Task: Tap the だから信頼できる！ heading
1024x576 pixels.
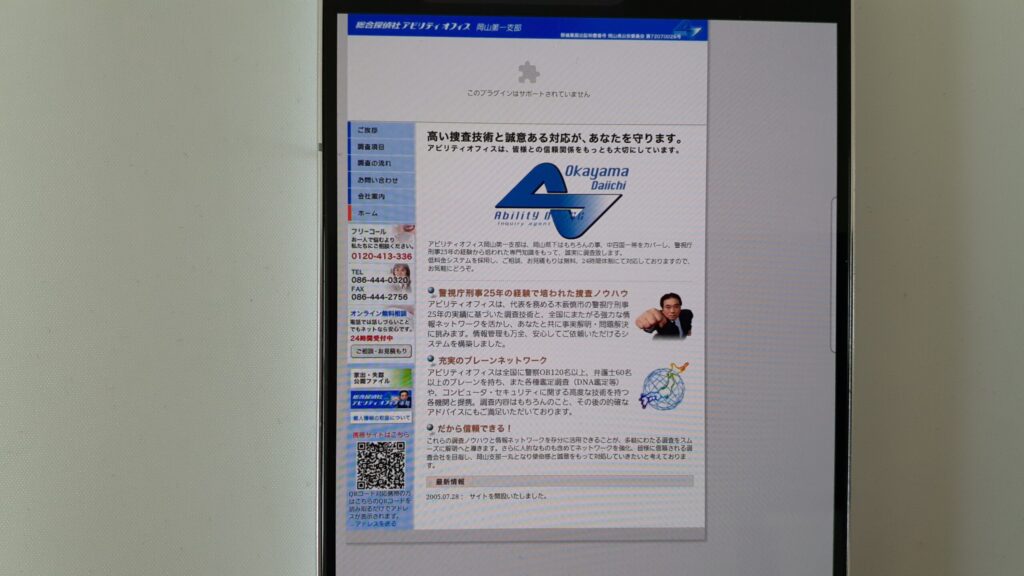Action: click(475, 428)
